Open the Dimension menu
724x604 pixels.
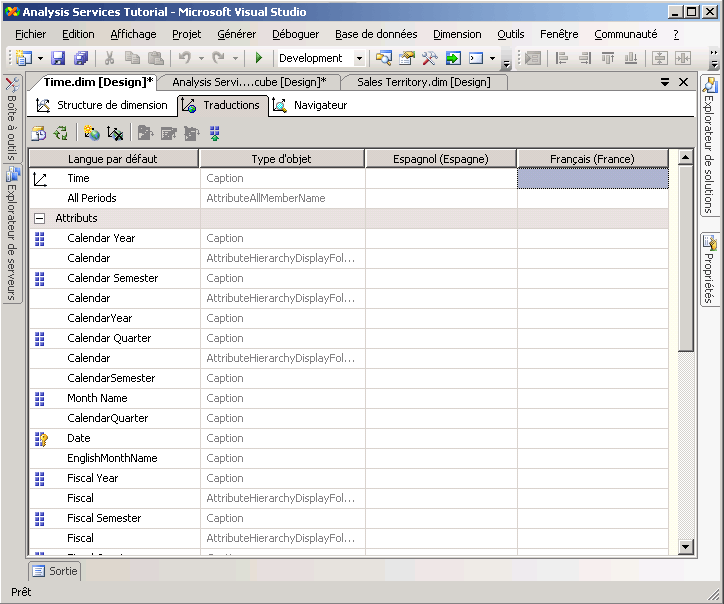point(457,34)
